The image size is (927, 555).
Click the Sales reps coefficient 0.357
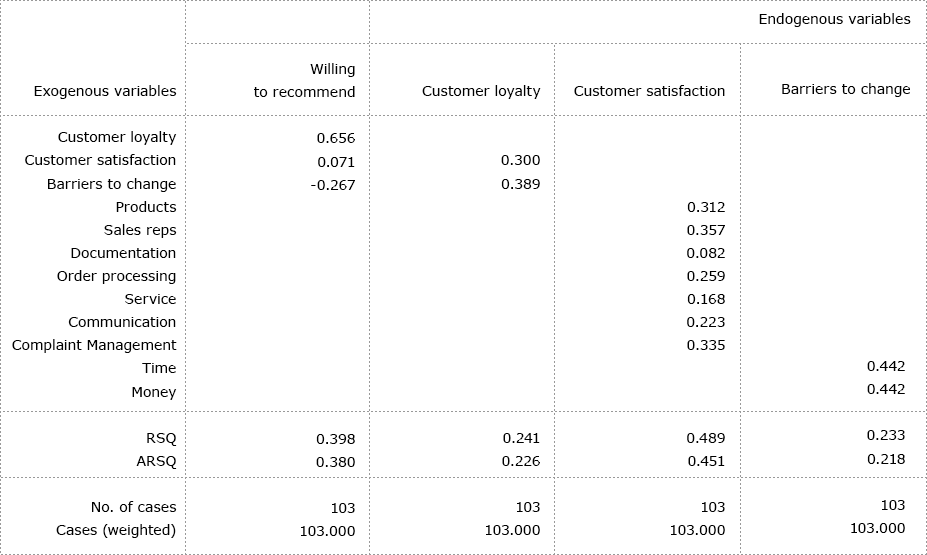click(706, 230)
